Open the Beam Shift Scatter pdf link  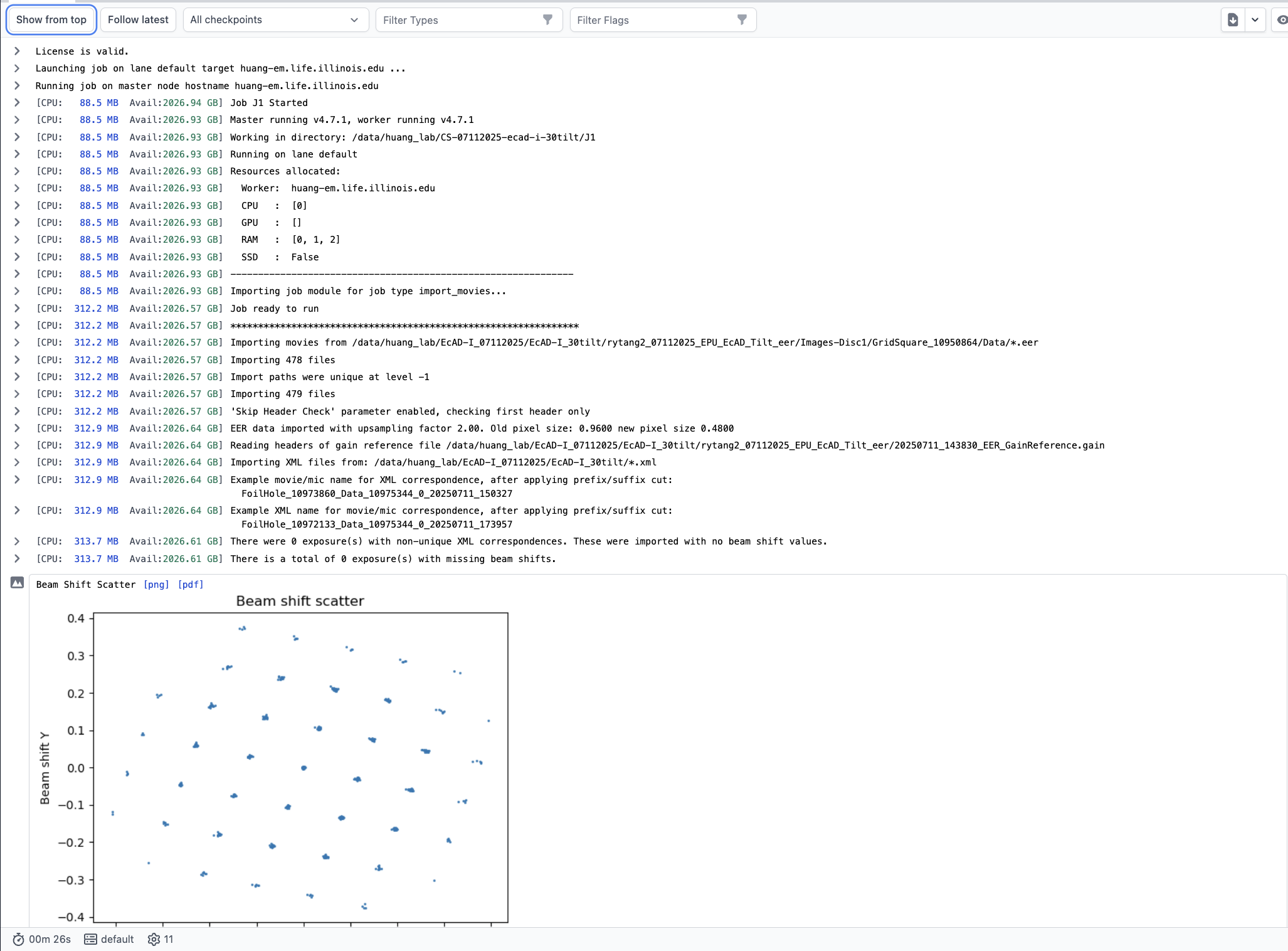coord(191,585)
